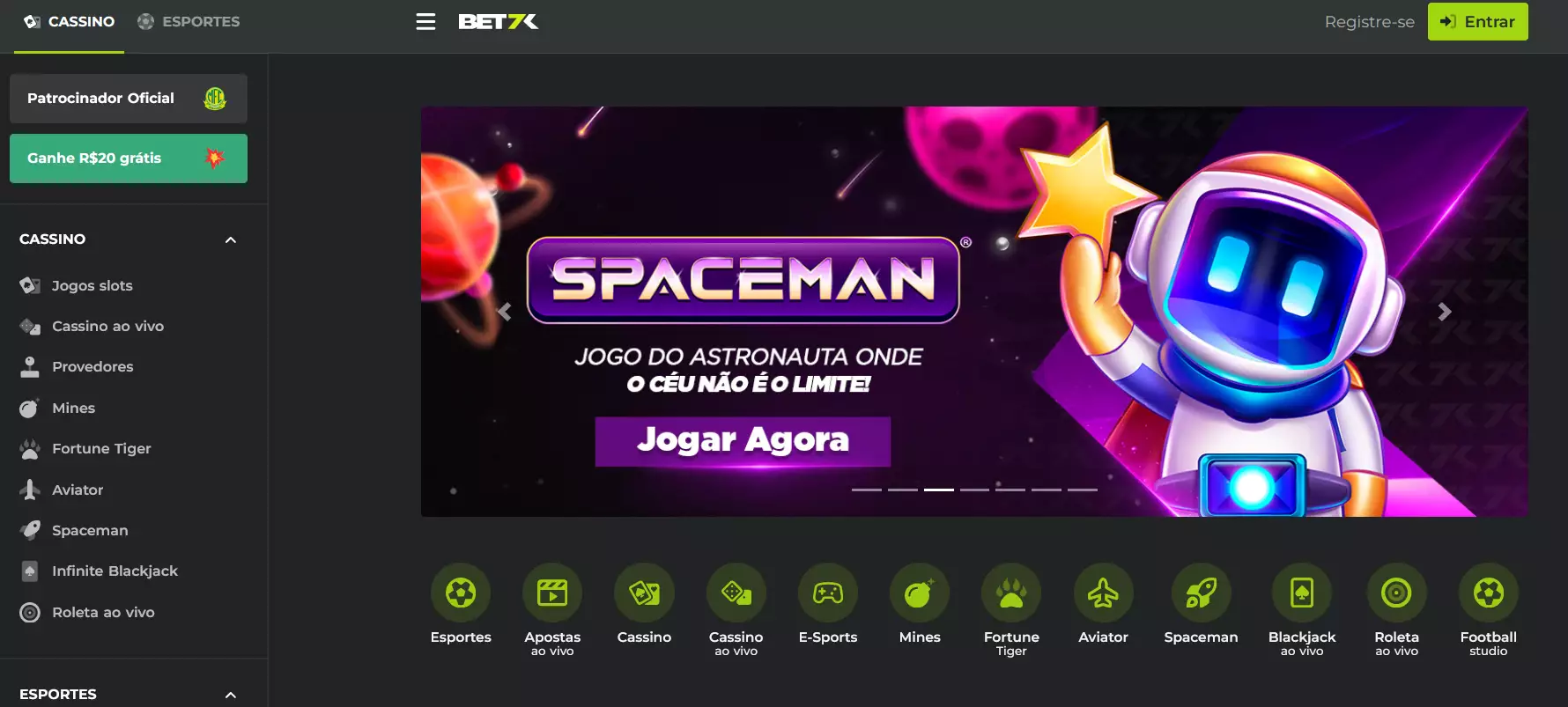Click the Entrar login button
This screenshot has width=1568, height=707.
pos(1477,21)
